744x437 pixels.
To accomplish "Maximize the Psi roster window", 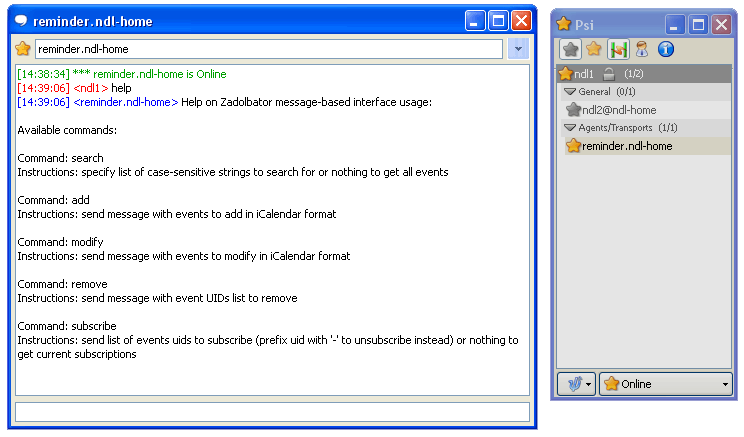I will tap(698, 24).
